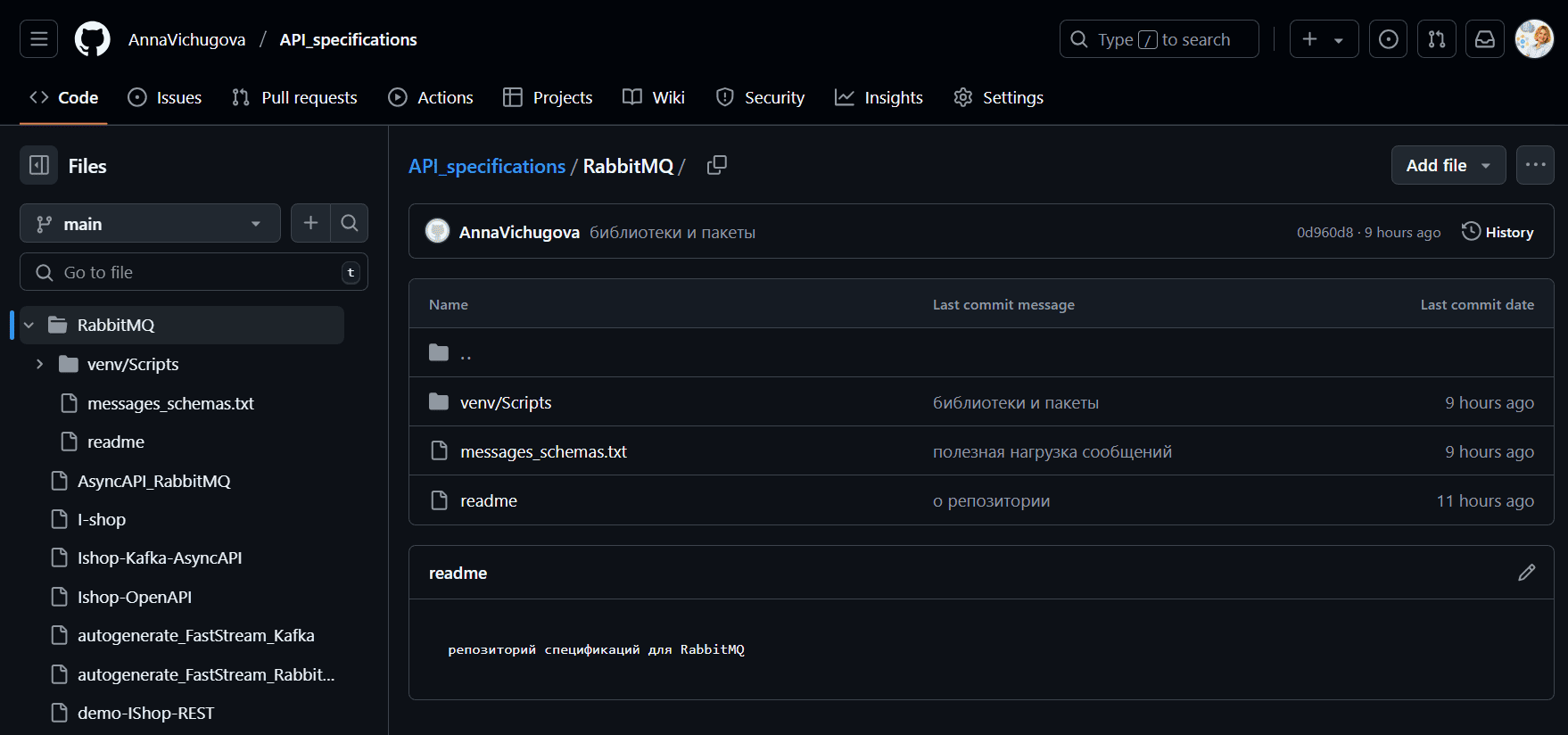Switch to the Settings tab
Screen dimensions: 1568x735
[999, 97]
